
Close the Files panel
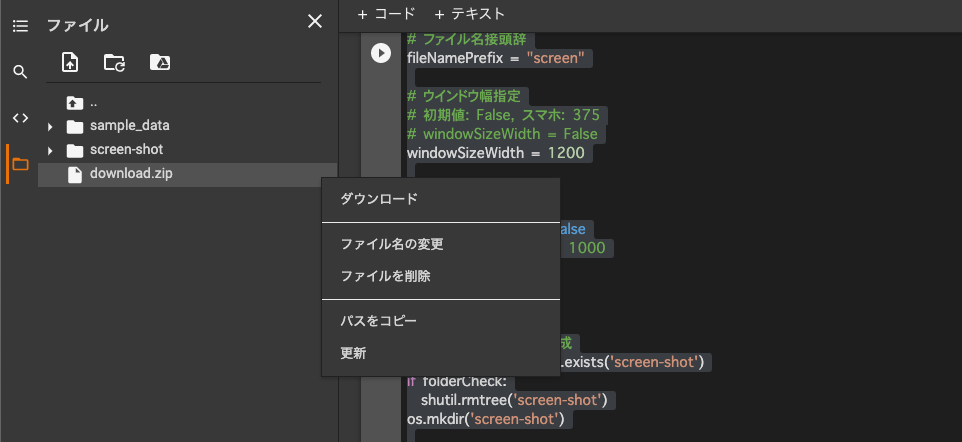315,22
